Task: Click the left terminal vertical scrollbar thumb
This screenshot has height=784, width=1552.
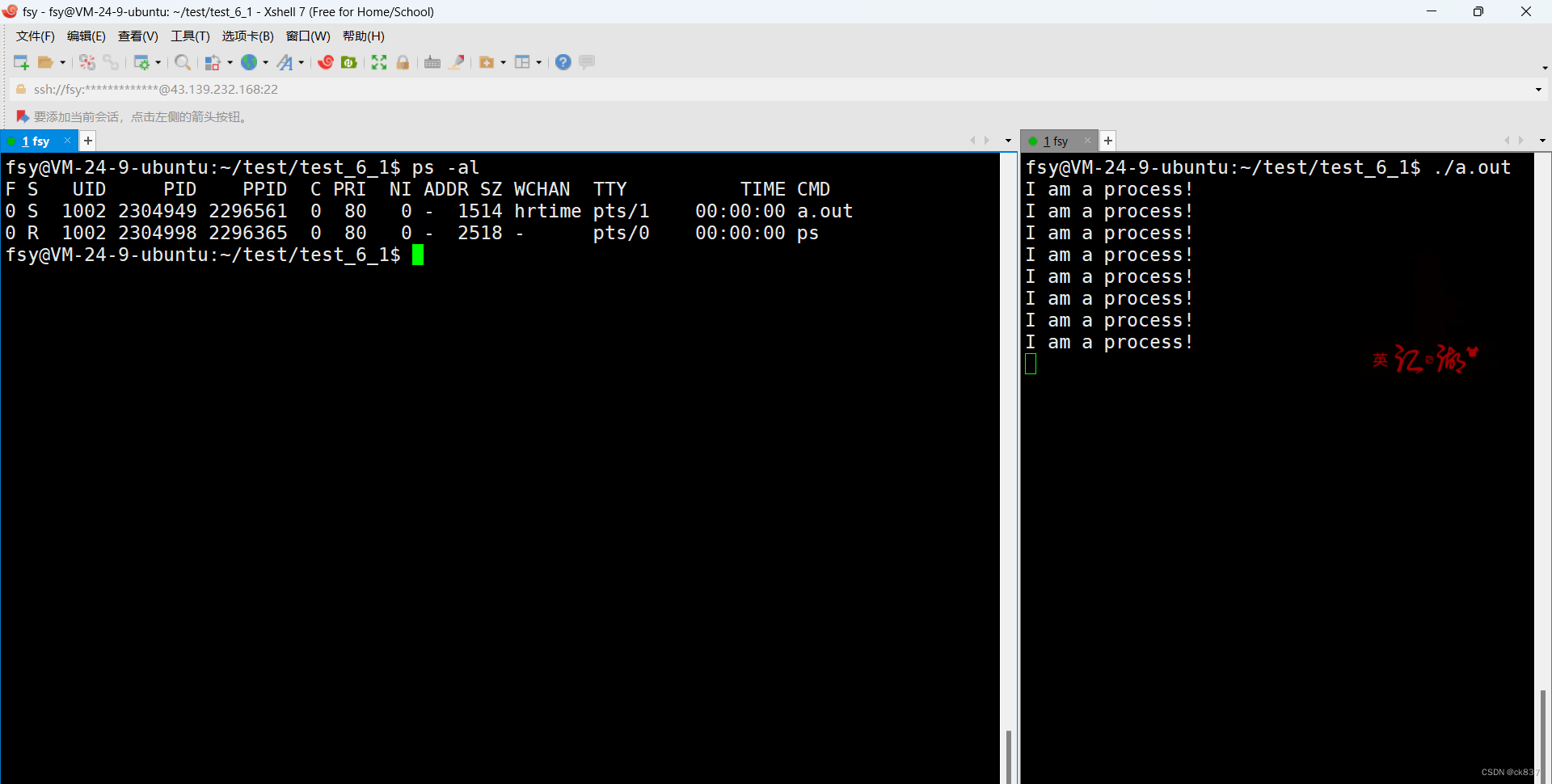Action: (1009, 757)
